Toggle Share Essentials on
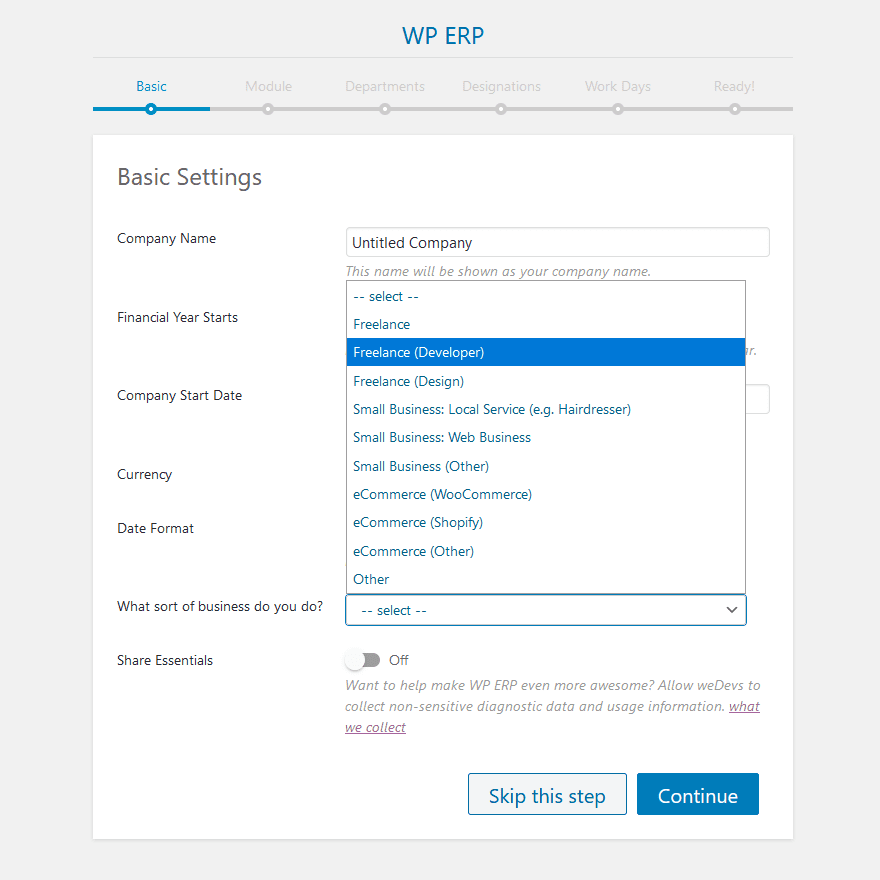Screen dimensions: 880x880 tap(364, 660)
